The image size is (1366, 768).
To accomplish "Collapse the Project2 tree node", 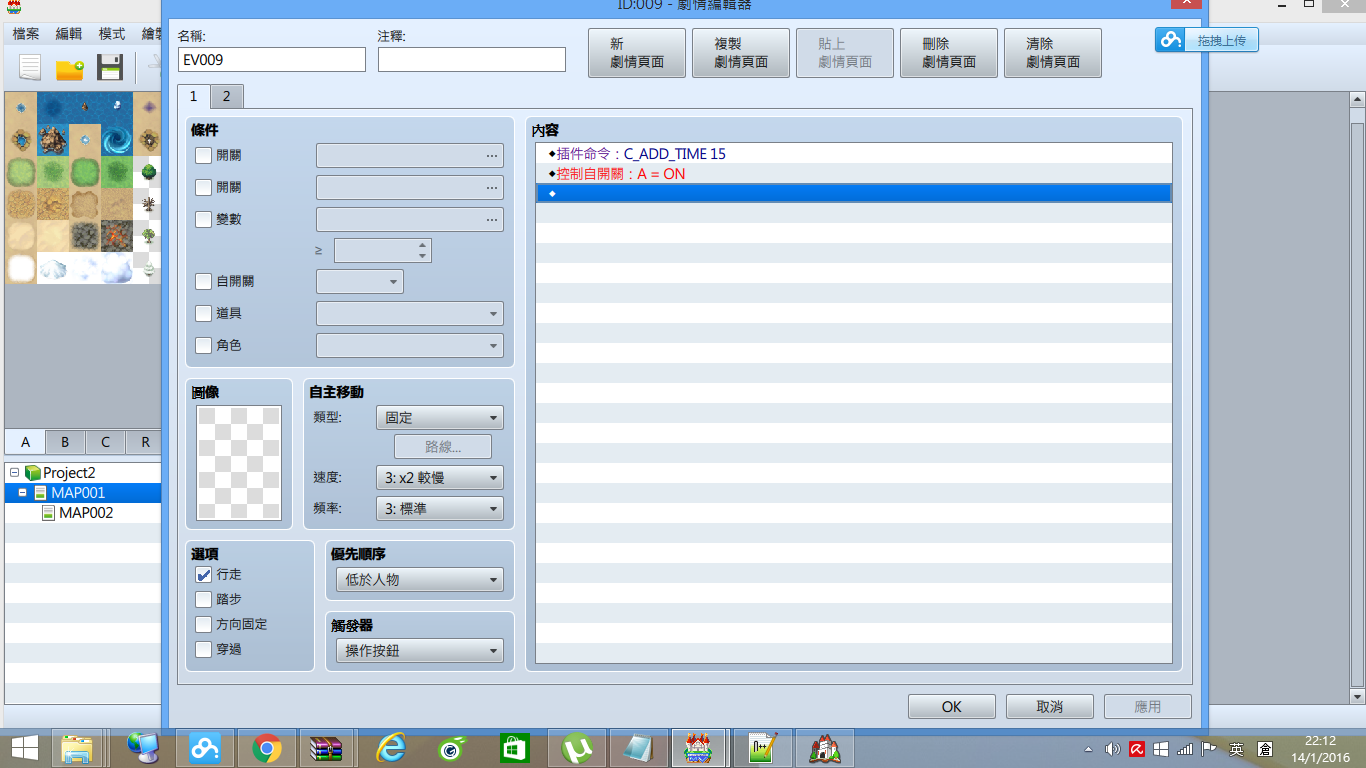I will tap(14, 473).
